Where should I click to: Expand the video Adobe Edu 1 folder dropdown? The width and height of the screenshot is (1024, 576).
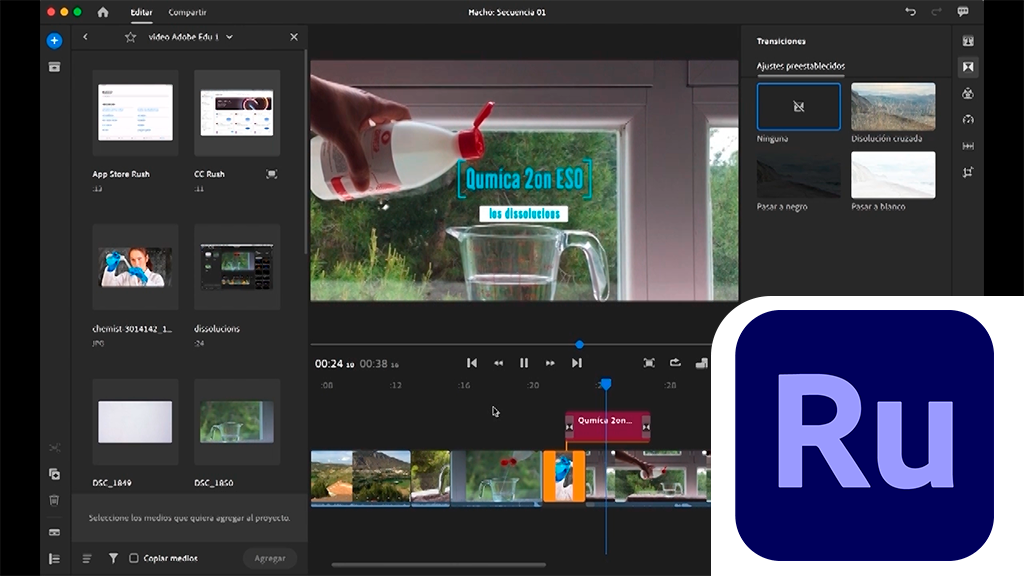tap(229, 37)
